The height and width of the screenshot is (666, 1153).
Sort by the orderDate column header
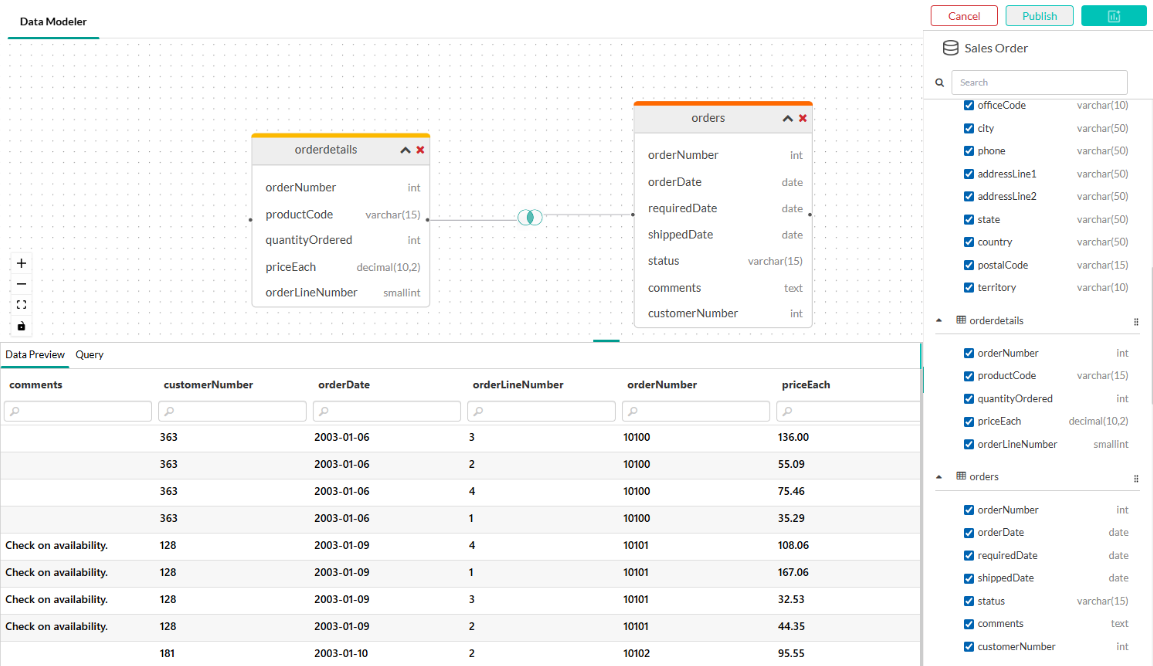pyautogui.click(x=344, y=384)
